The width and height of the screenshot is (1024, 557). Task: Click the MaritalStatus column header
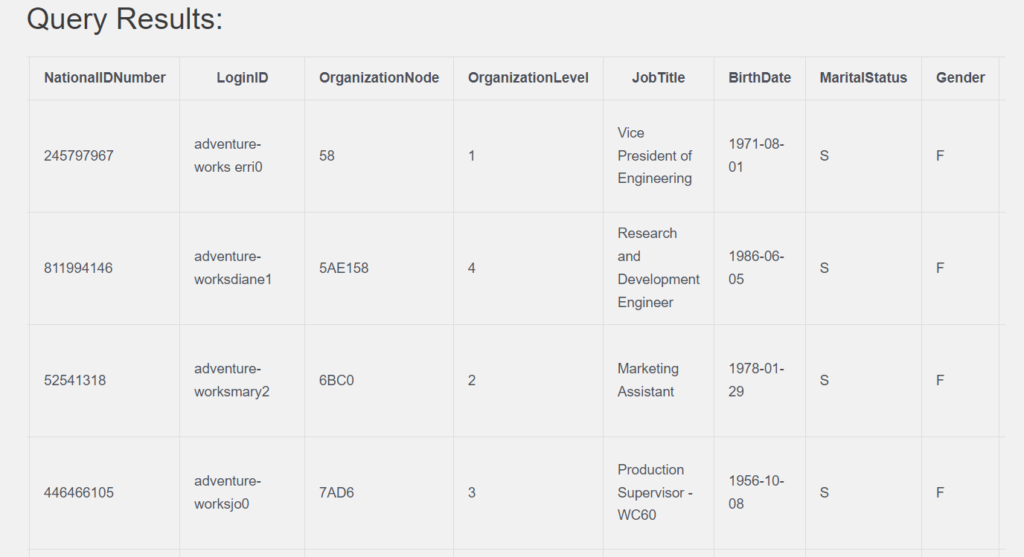863,78
